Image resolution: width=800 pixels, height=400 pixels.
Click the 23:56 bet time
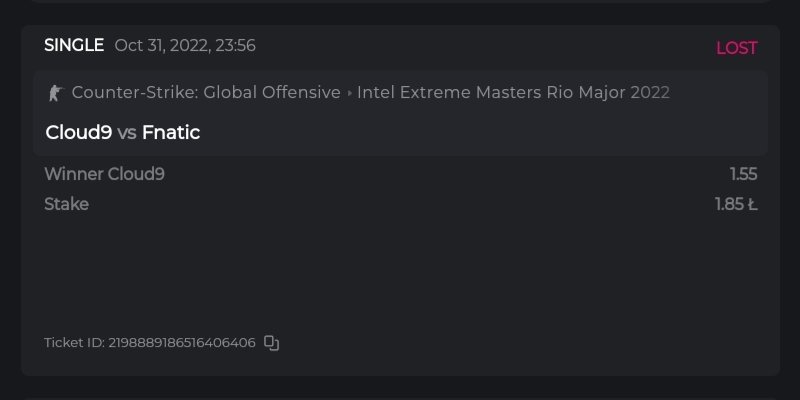[x=234, y=45]
